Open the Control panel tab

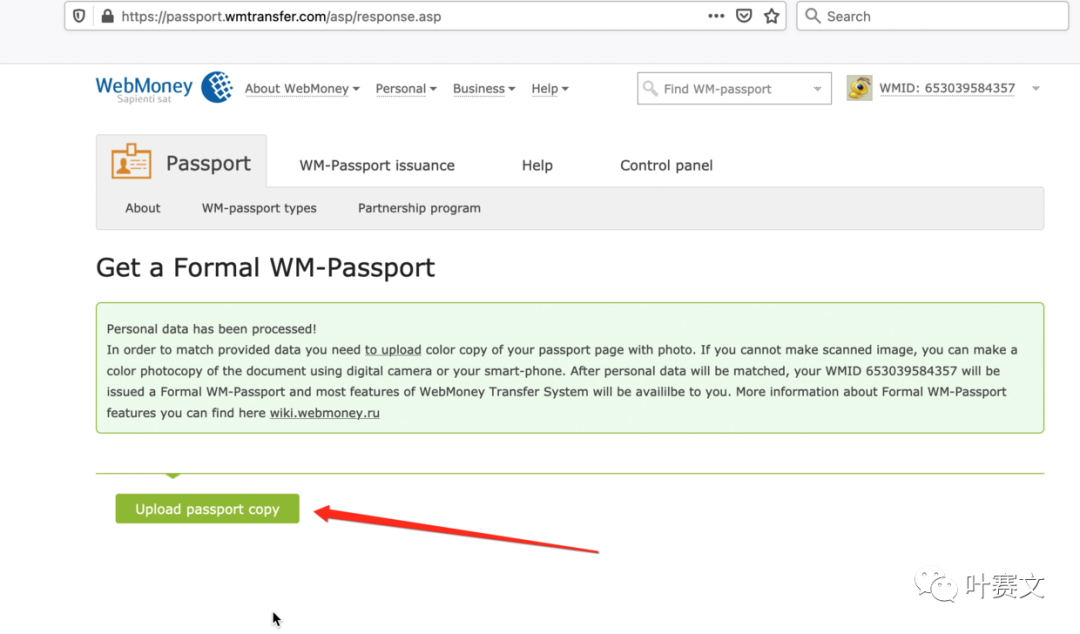(x=666, y=166)
